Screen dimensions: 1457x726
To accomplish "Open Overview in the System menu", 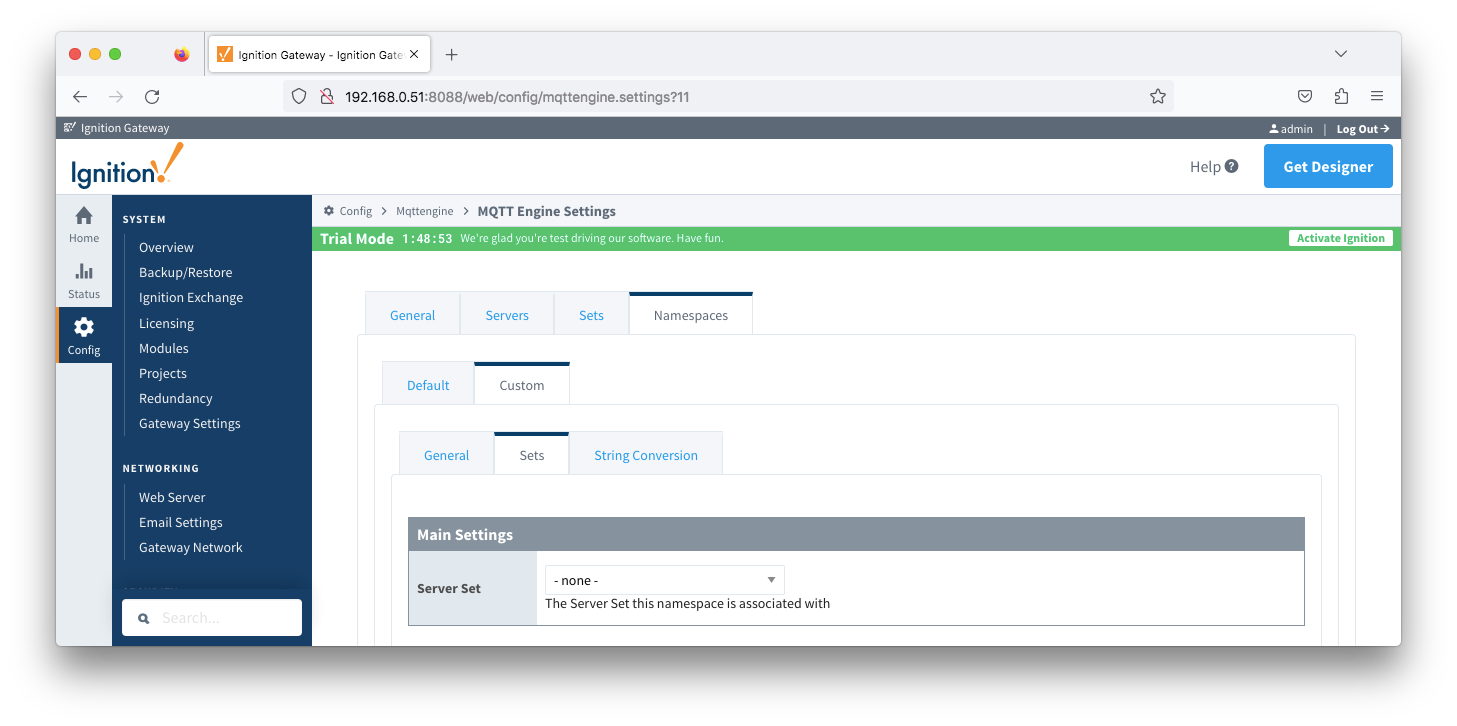I will coord(166,247).
